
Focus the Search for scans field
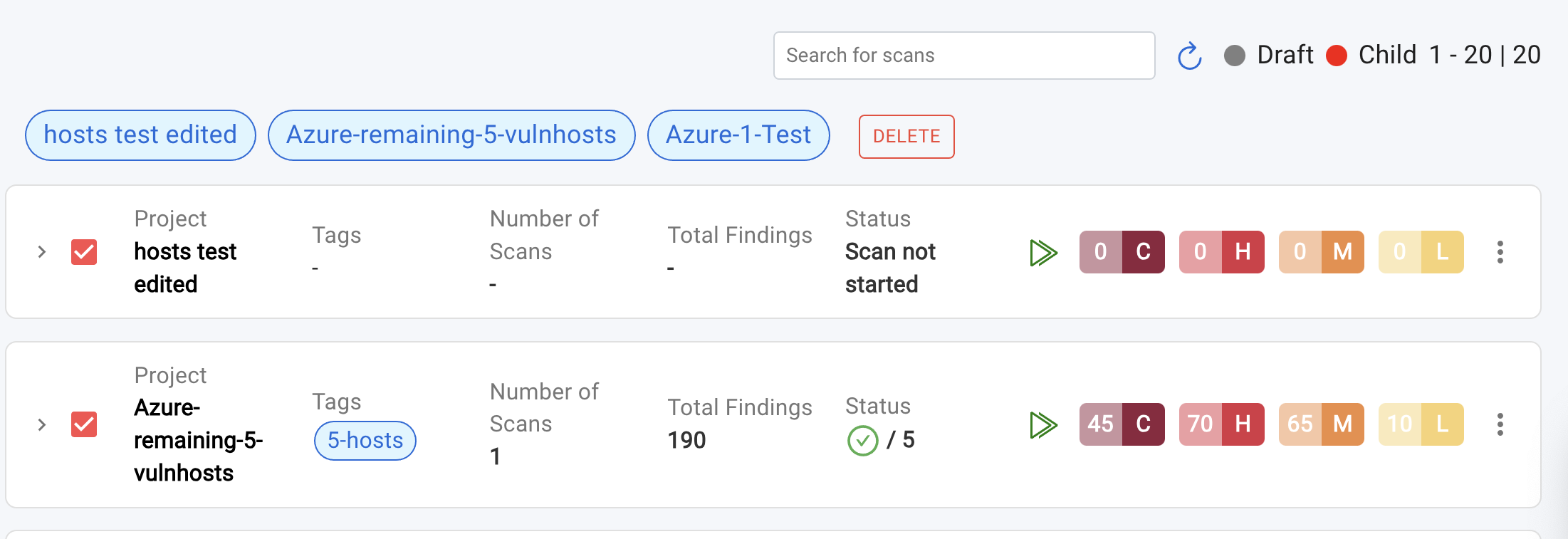coord(963,56)
